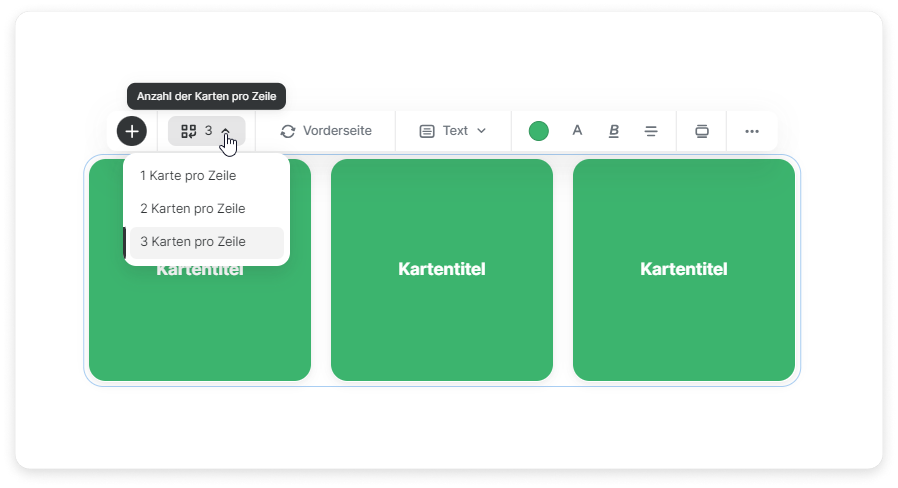Click the stacked card layout icon
Image resolution: width=898 pixels, height=488 pixels.
tap(702, 131)
